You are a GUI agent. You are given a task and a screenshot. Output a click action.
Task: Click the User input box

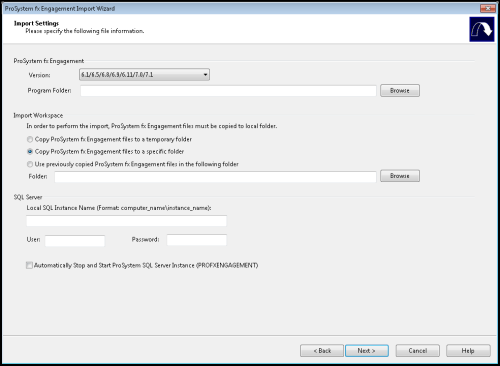75,240
